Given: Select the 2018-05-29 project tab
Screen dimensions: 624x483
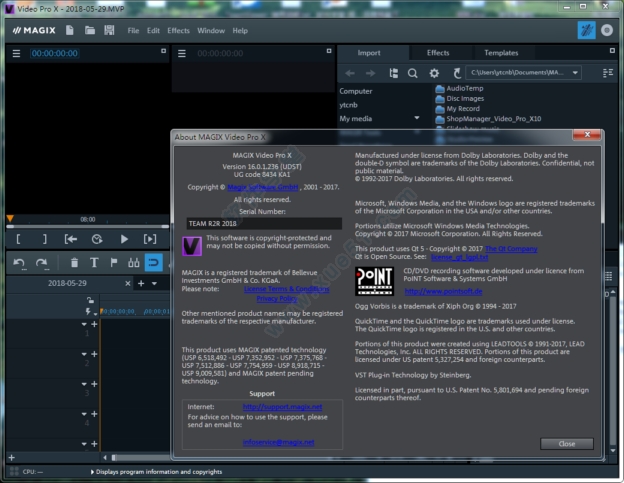Looking at the screenshot, I should (67, 283).
